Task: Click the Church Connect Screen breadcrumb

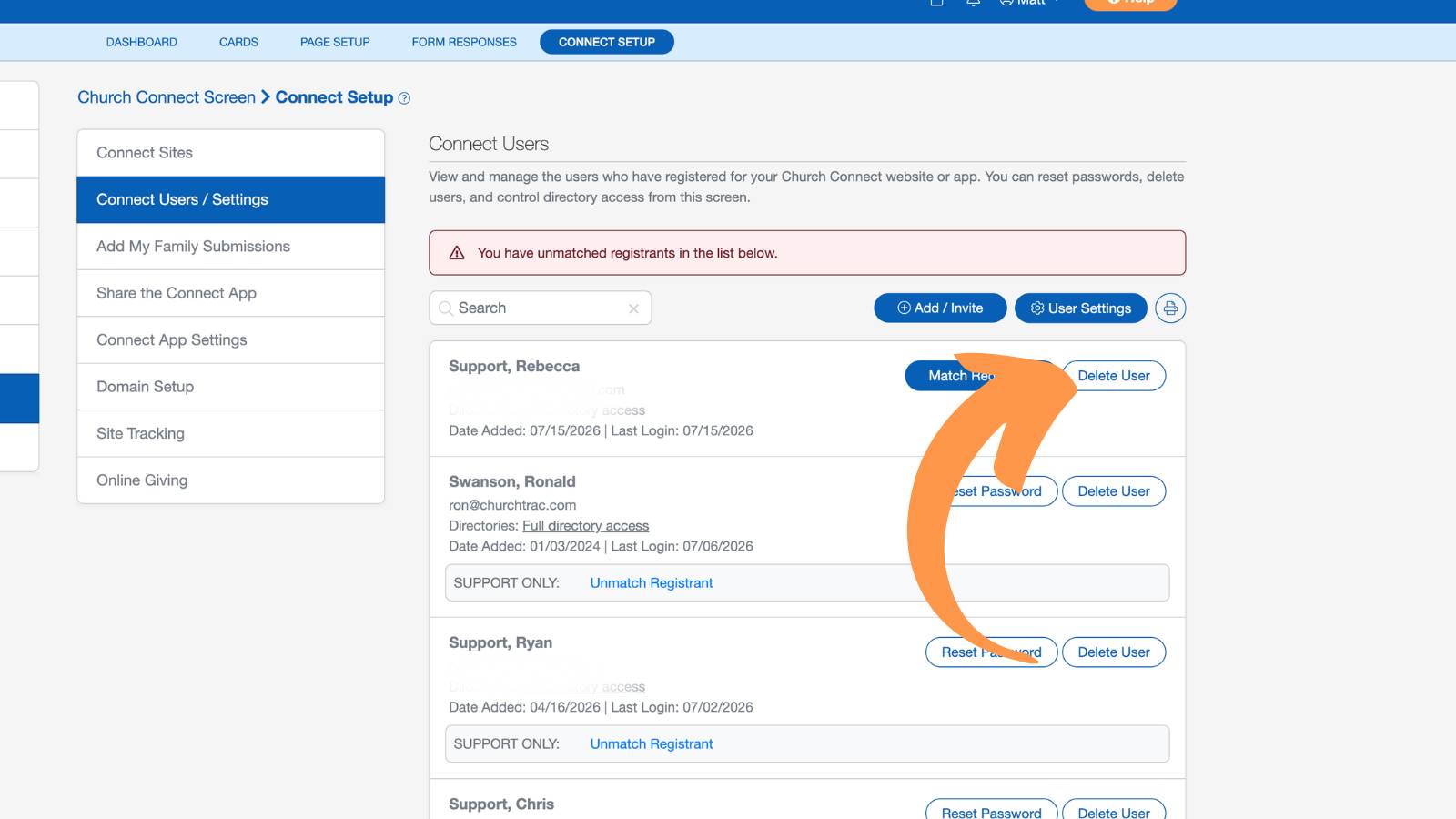Action: click(x=167, y=97)
